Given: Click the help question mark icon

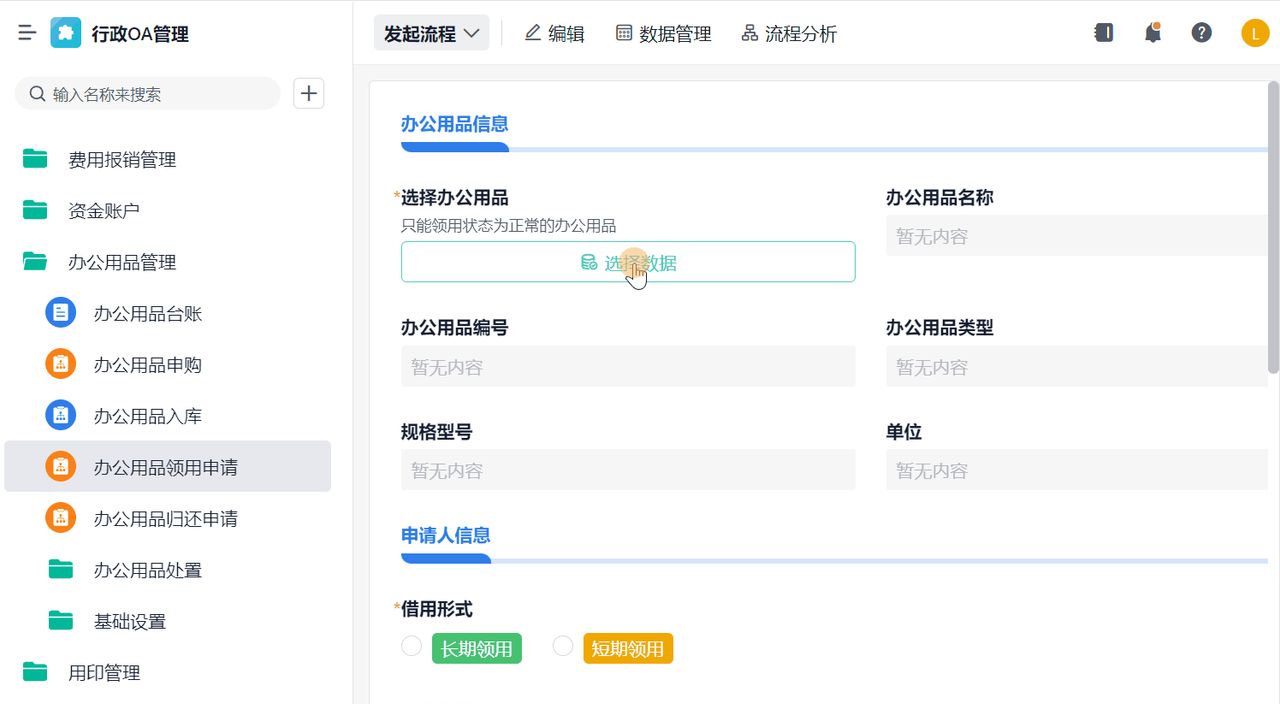Looking at the screenshot, I should click(x=1201, y=32).
